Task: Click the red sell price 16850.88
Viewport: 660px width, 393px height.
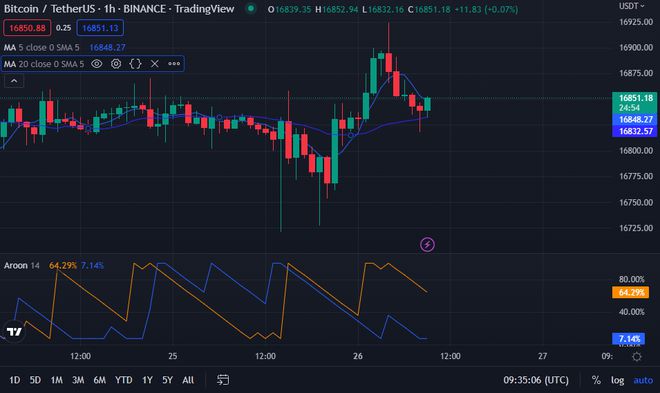Action: pyautogui.click(x=27, y=28)
